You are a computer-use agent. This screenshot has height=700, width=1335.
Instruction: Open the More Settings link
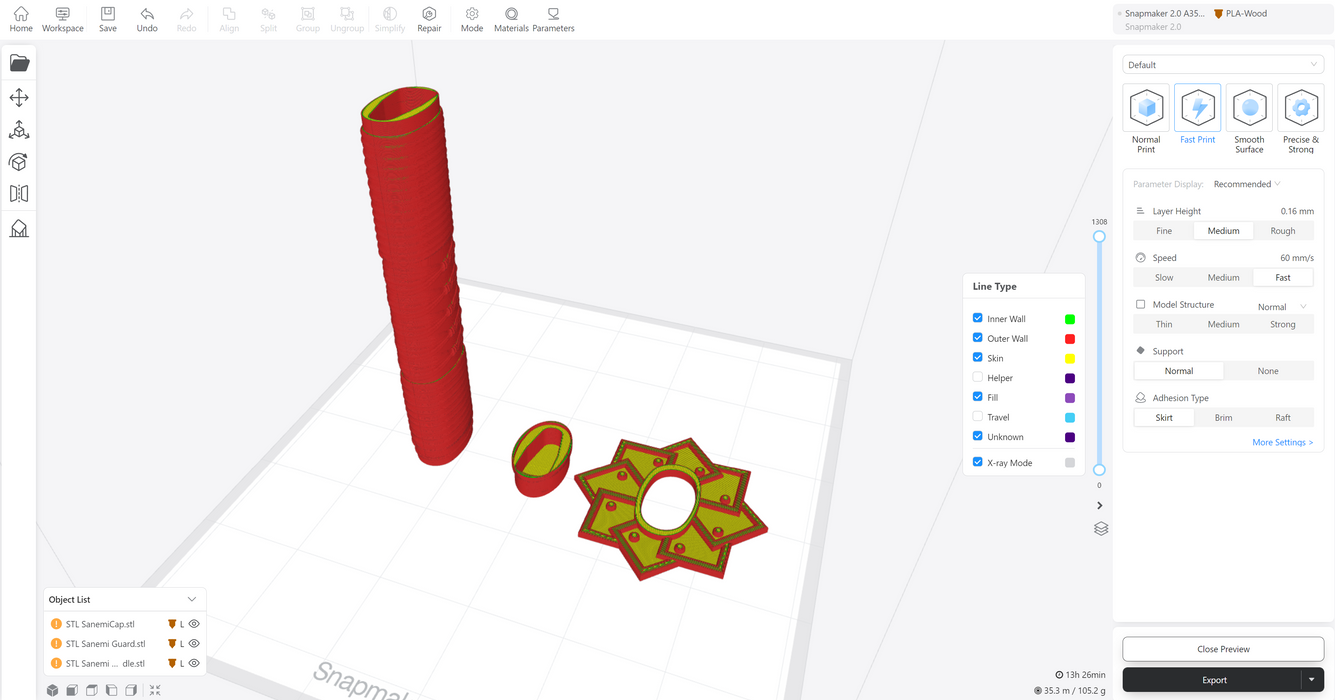point(1282,442)
